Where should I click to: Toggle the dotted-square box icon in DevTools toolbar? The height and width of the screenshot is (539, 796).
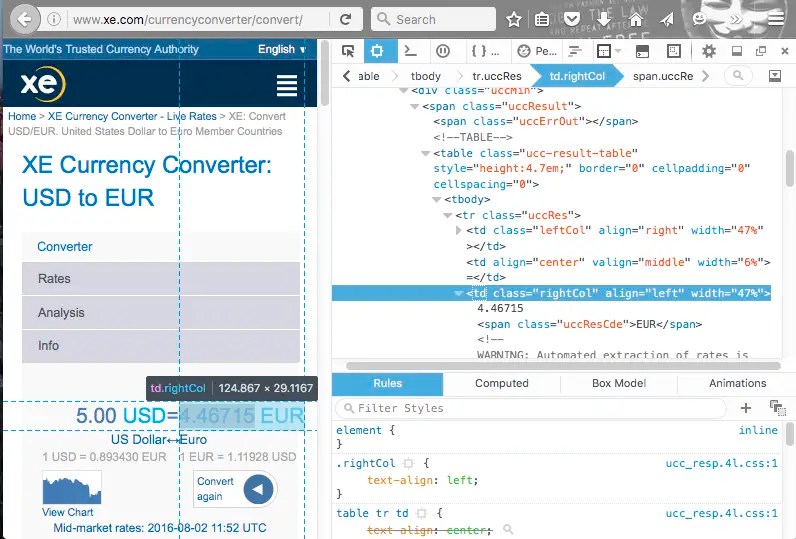point(674,51)
